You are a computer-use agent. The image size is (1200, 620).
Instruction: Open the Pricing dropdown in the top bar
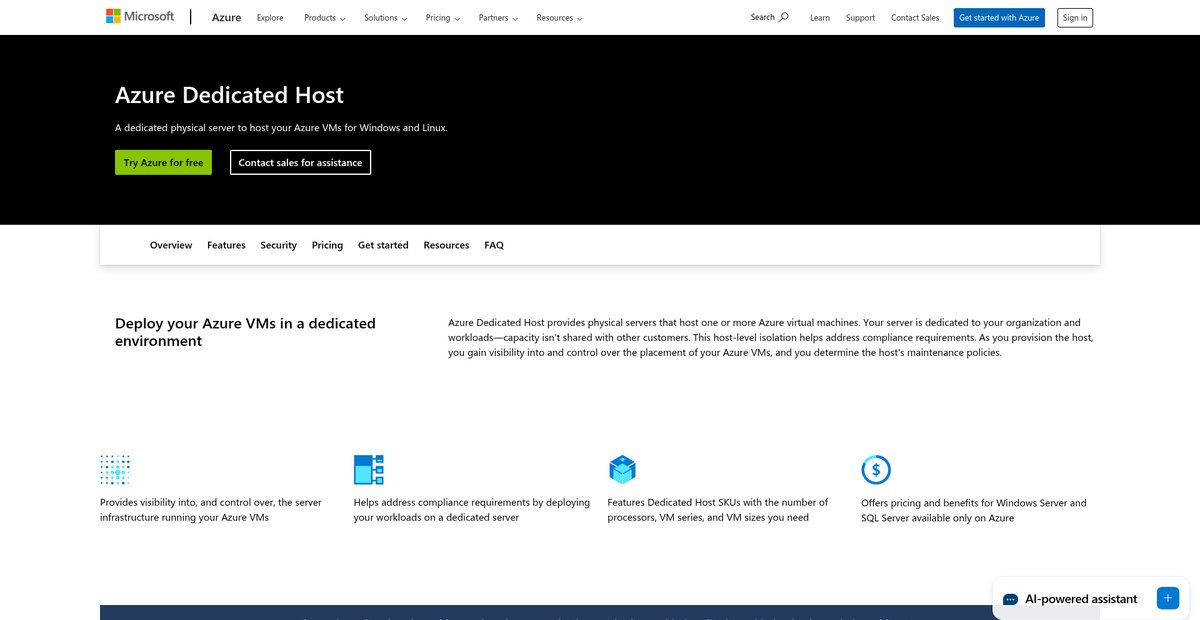(443, 18)
